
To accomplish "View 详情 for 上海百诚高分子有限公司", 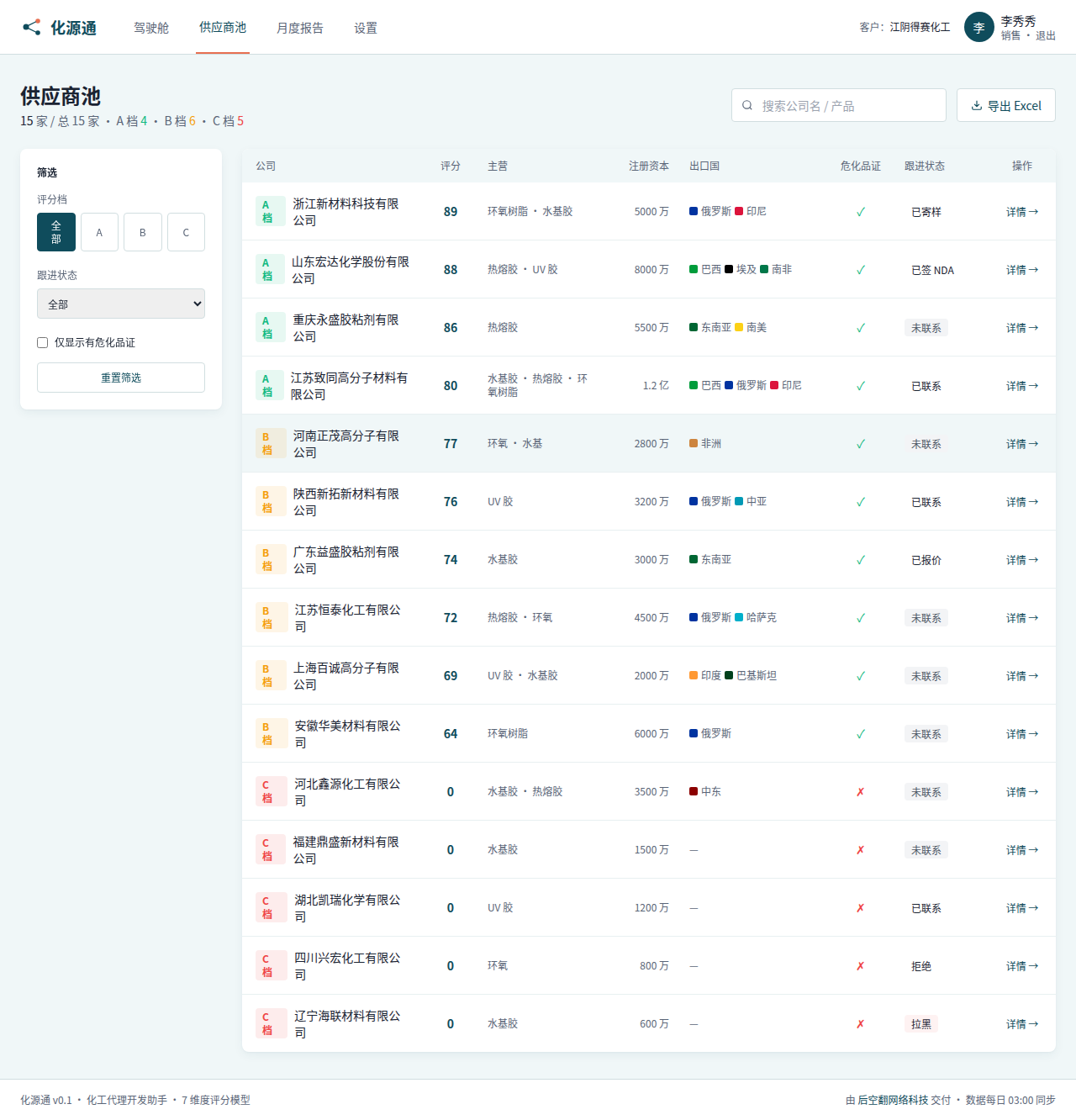I will click(1022, 676).
